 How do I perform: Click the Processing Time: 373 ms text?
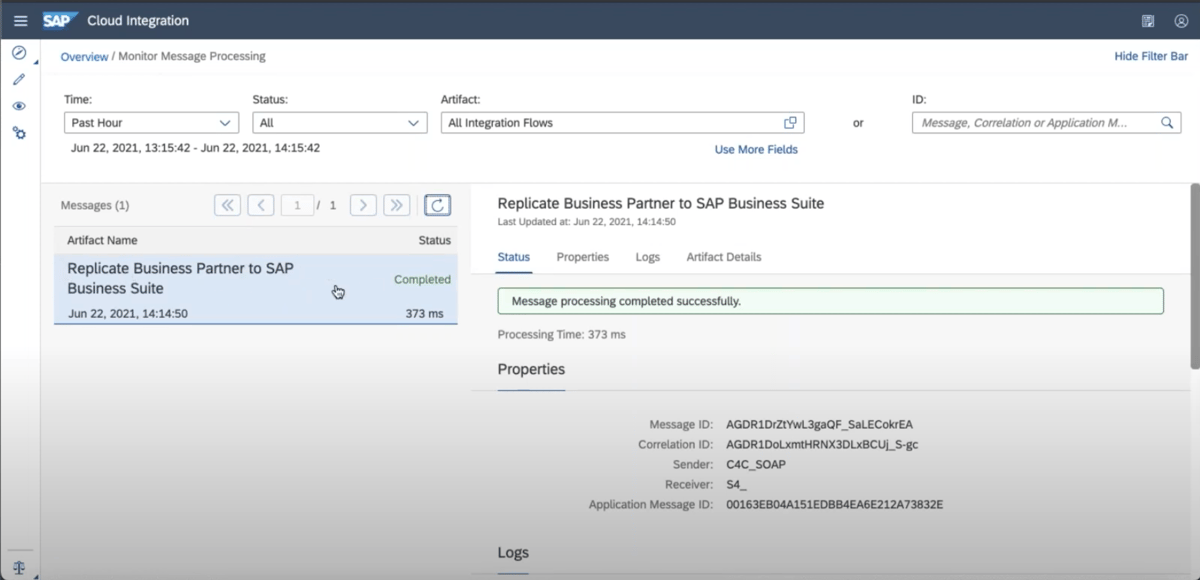coord(561,335)
